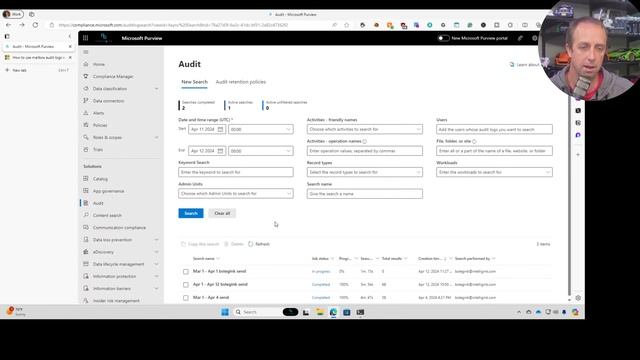
Task: Click browser Back arrow
Action: click(x=8, y=25)
